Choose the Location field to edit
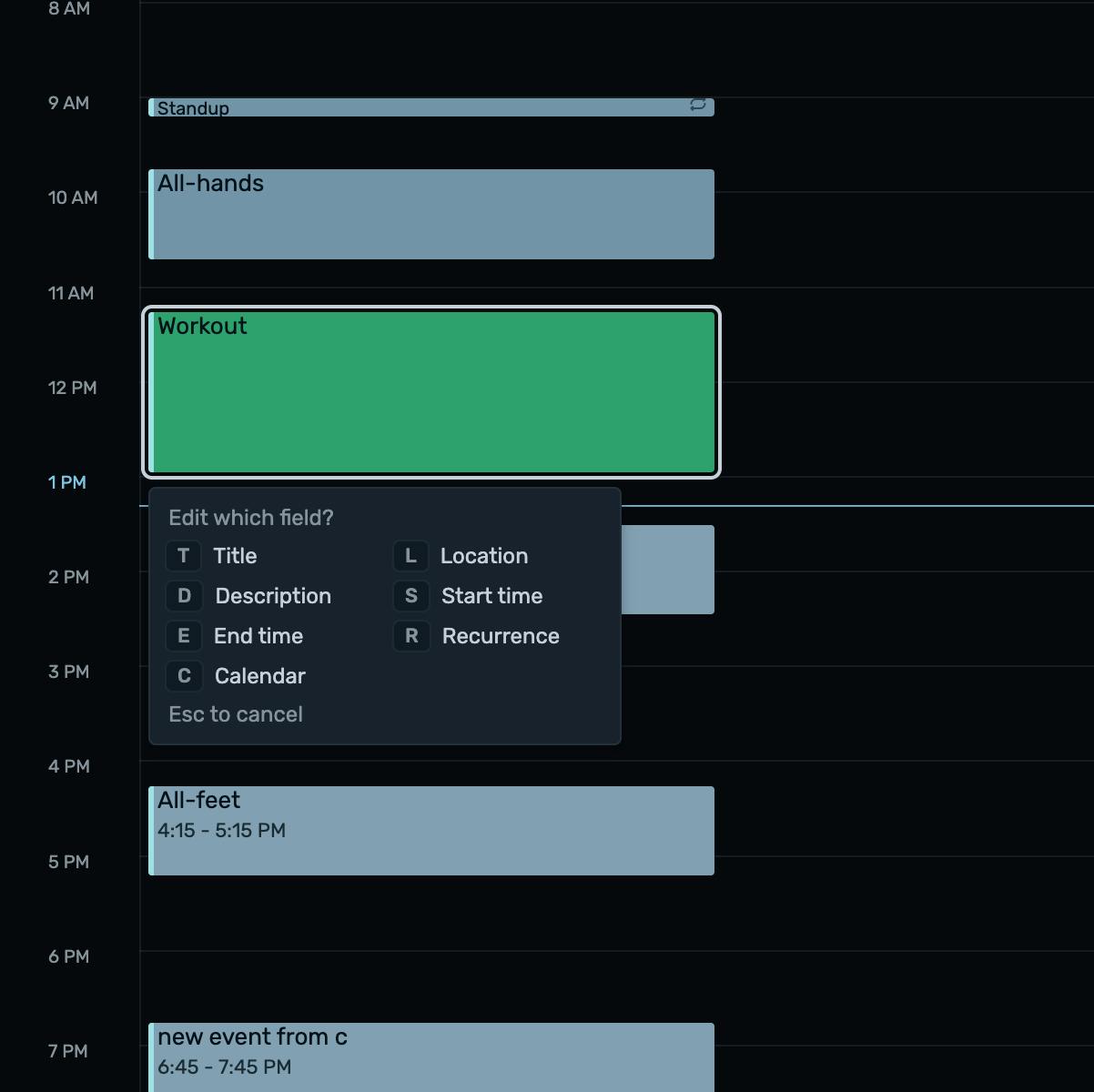 point(484,556)
